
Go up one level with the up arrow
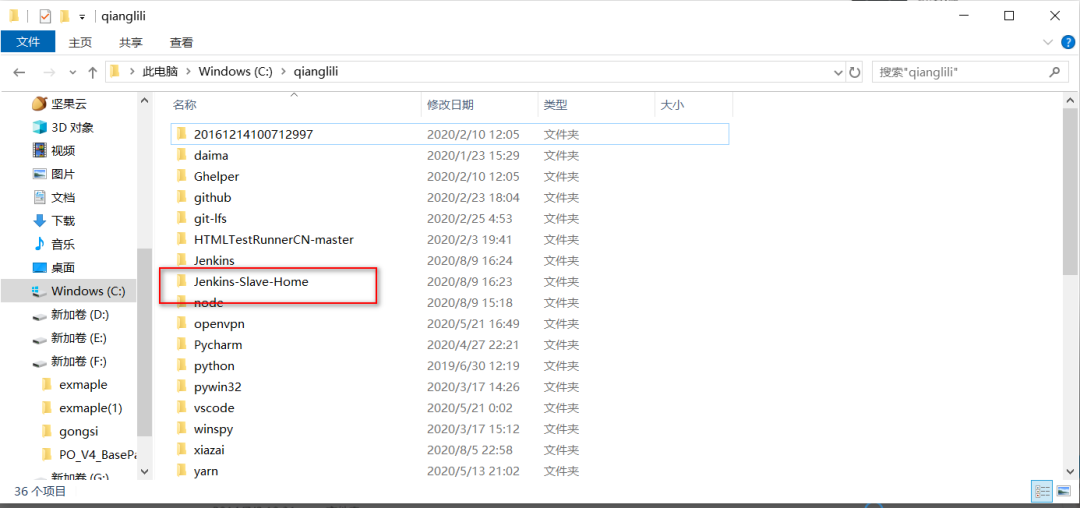(92, 72)
